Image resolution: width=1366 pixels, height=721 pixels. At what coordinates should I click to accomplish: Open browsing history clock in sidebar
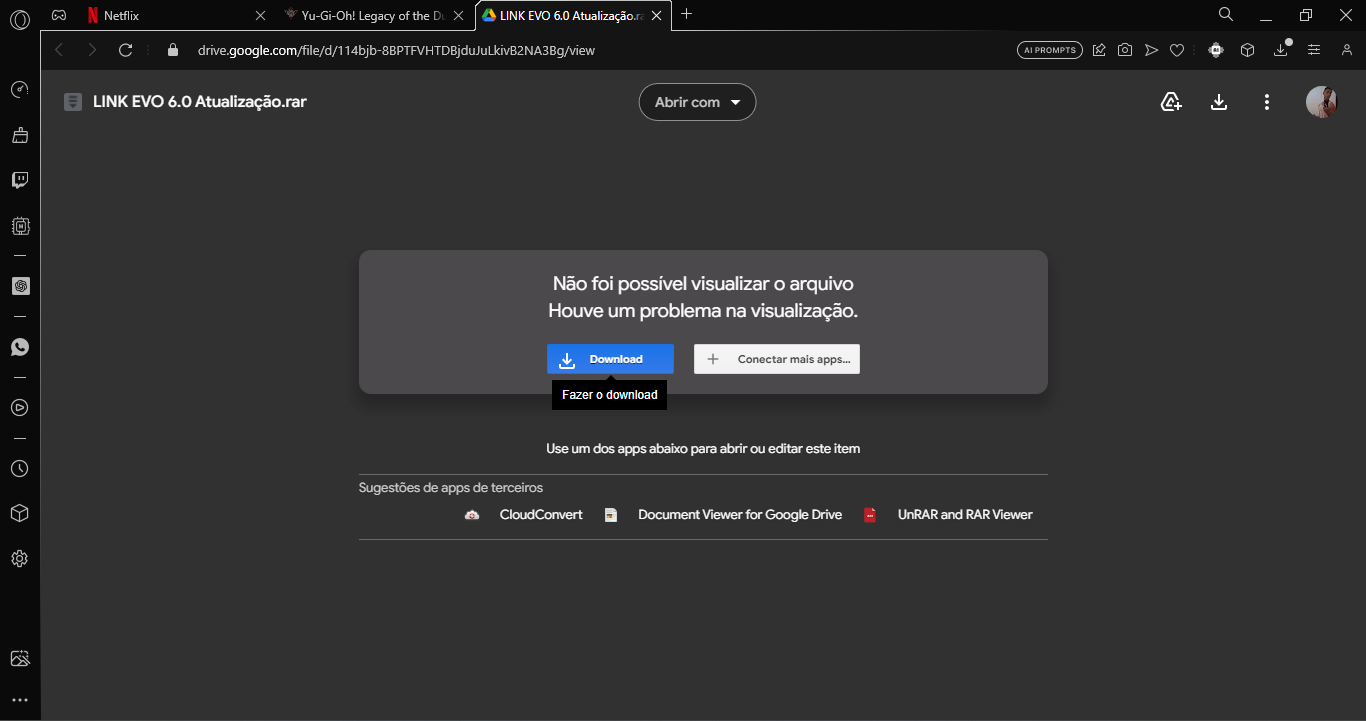click(x=20, y=468)
